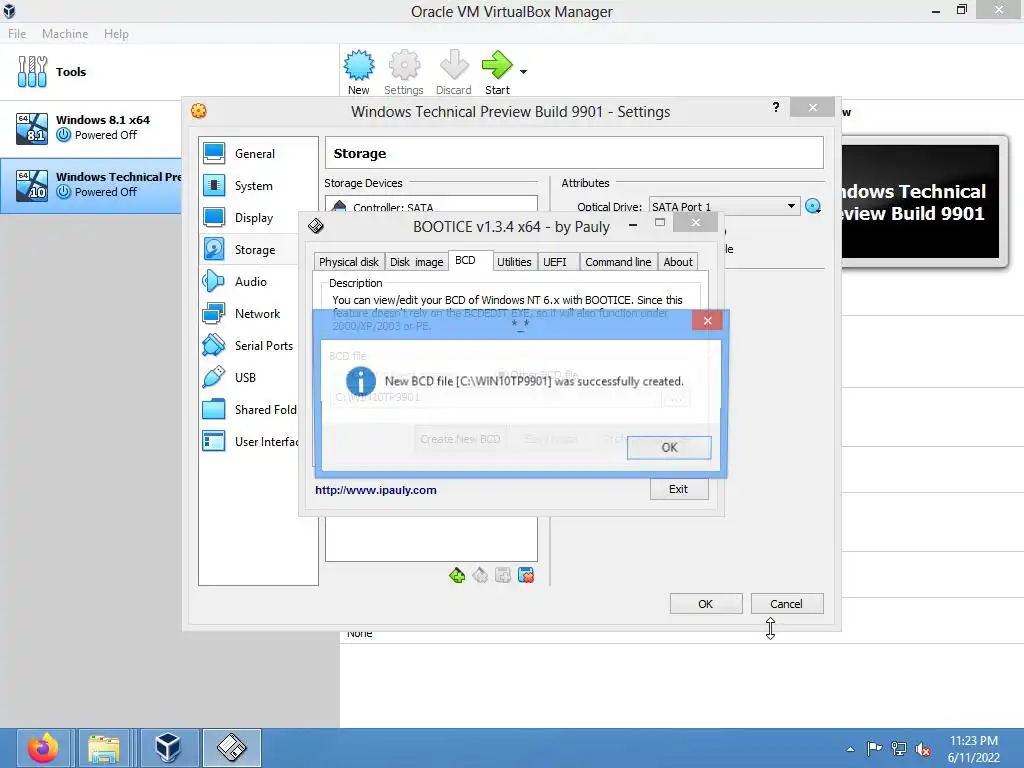Click the add attachment icon below storage tree
Viewport: 1024px width, 768px height.
503,575
